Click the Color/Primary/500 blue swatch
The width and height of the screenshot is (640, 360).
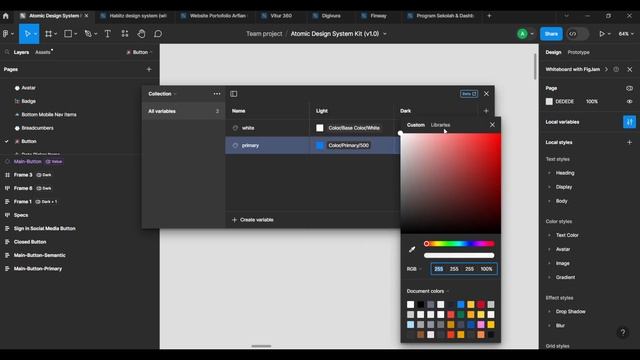coord(320,145)
